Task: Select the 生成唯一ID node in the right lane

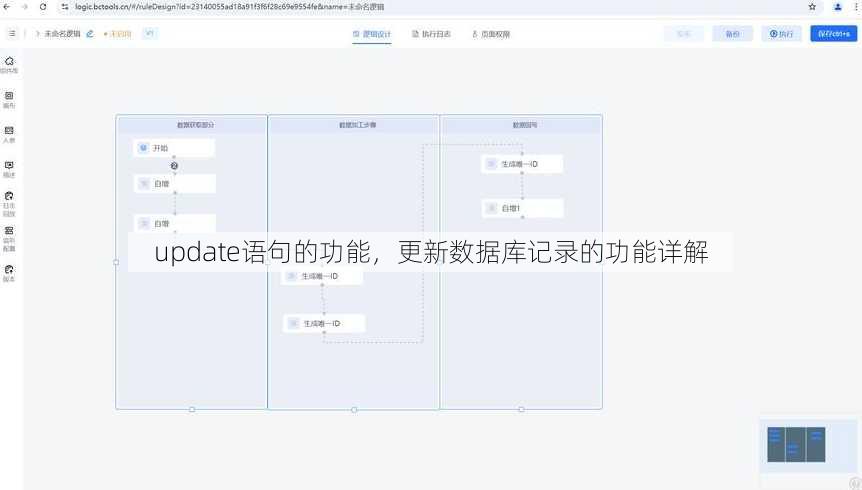Action: 522,164
